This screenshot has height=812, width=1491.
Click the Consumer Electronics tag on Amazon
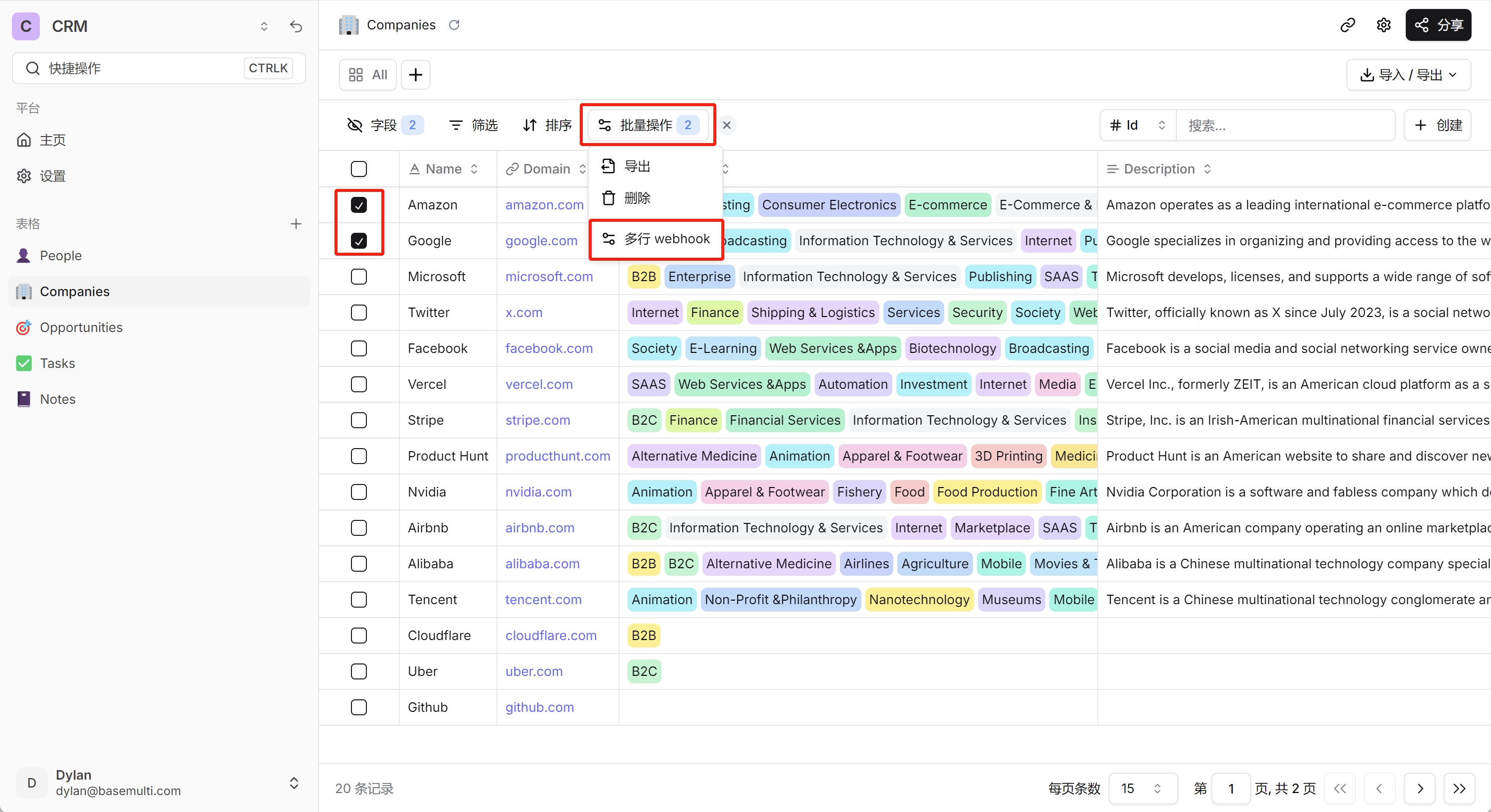click(x=828, y=205)
